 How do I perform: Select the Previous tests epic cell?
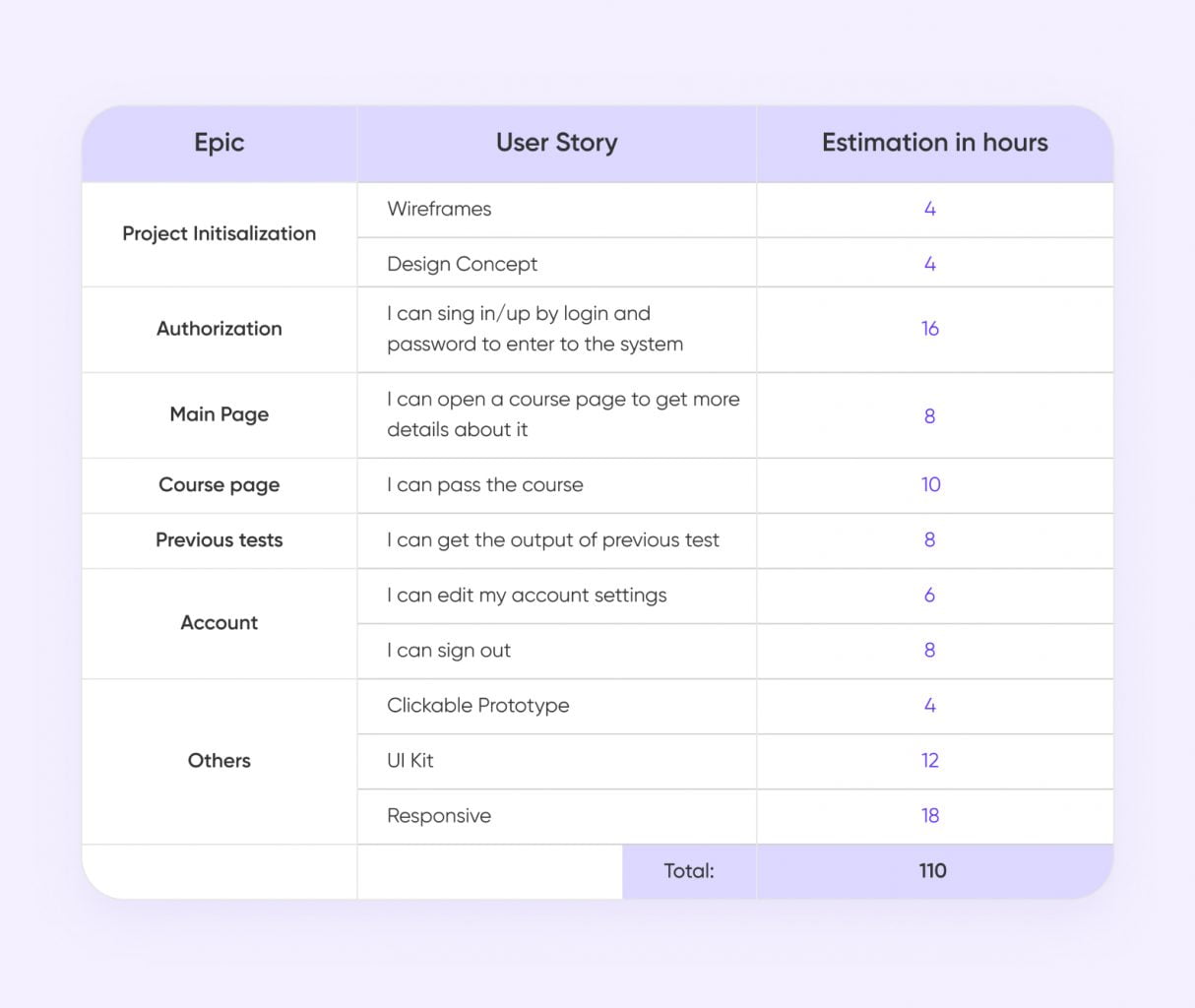(x=219, y=540)
